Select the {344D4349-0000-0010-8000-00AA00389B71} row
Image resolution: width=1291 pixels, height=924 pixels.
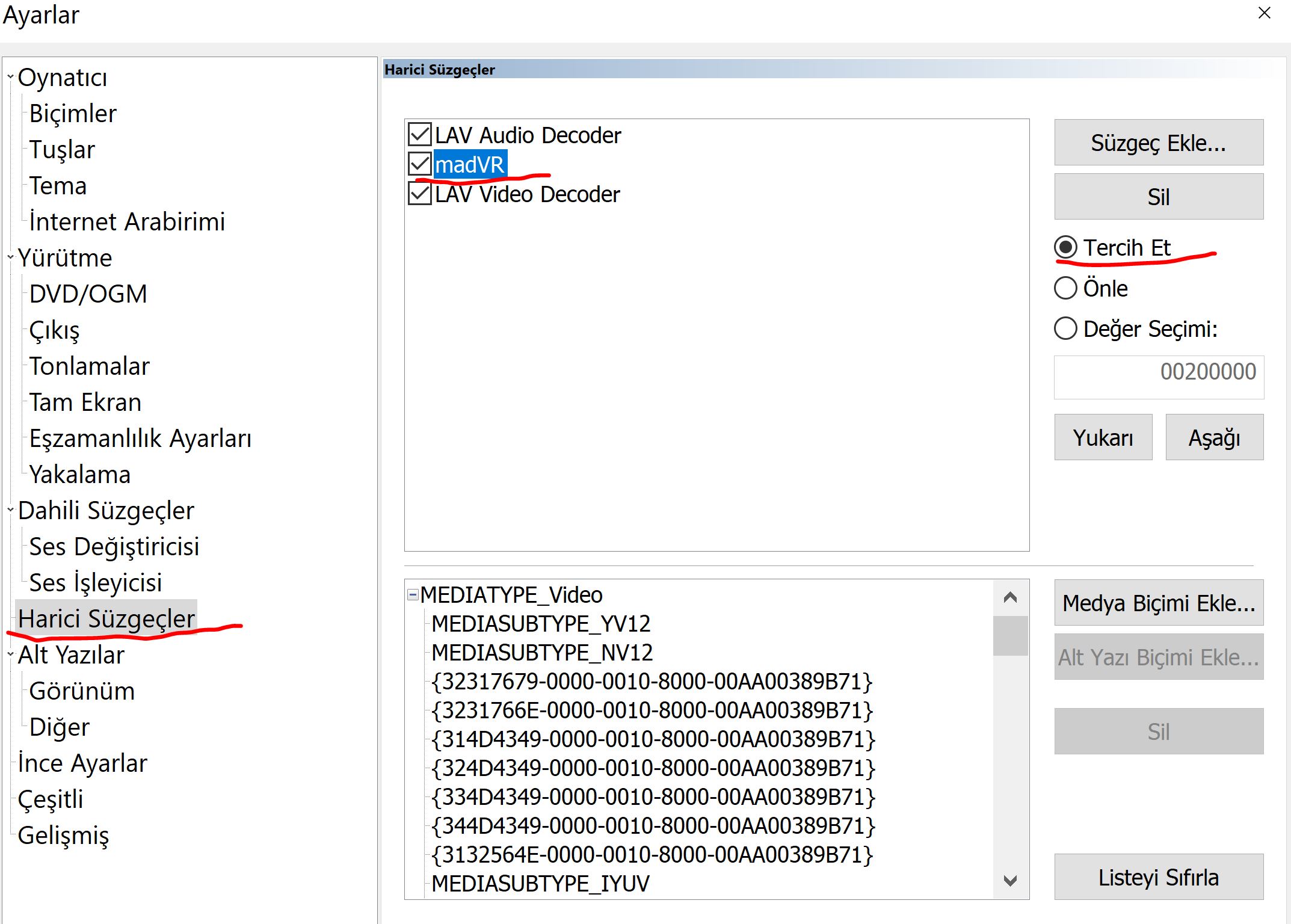tap(653, 825)
